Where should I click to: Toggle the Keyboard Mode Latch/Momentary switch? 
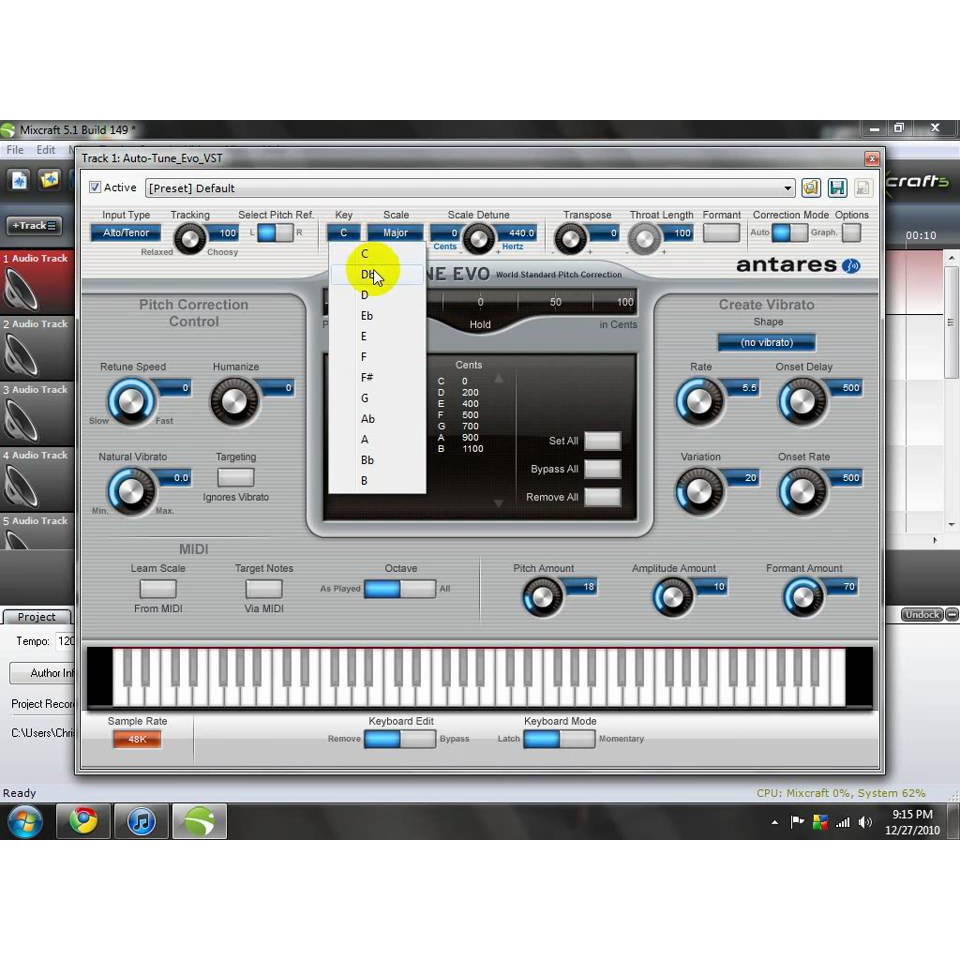[559, 739]
